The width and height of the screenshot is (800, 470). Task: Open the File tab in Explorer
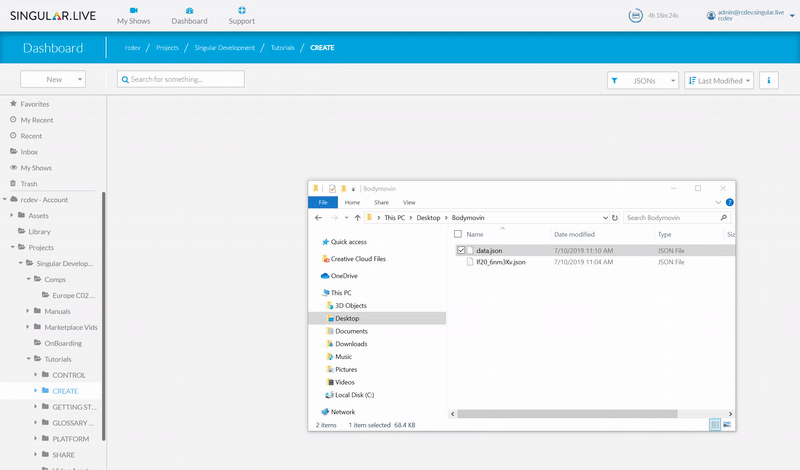click(x=323, y=203)
